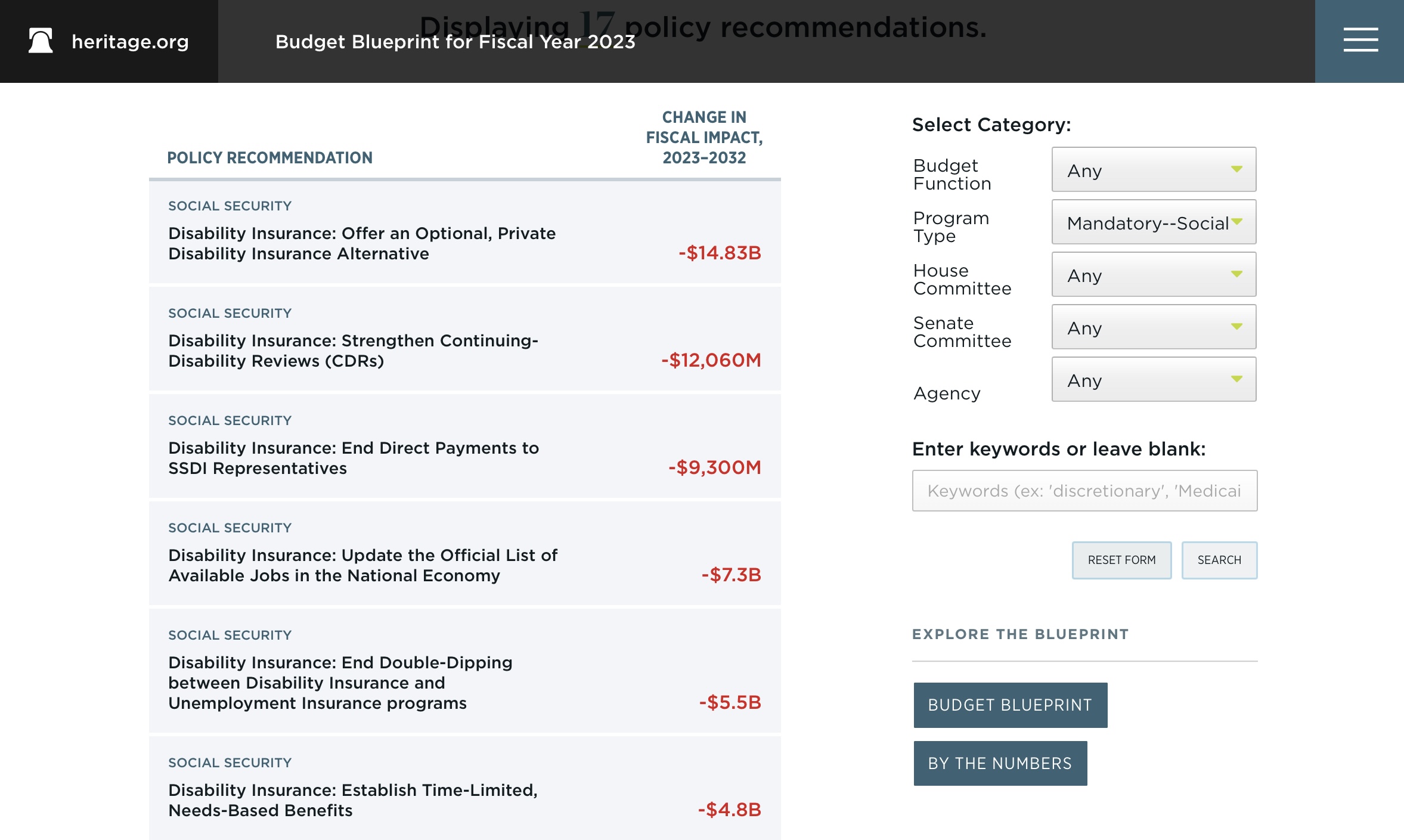Click the heritage.org site link
The image size is (1404, 840).
(x=130, y=42)
